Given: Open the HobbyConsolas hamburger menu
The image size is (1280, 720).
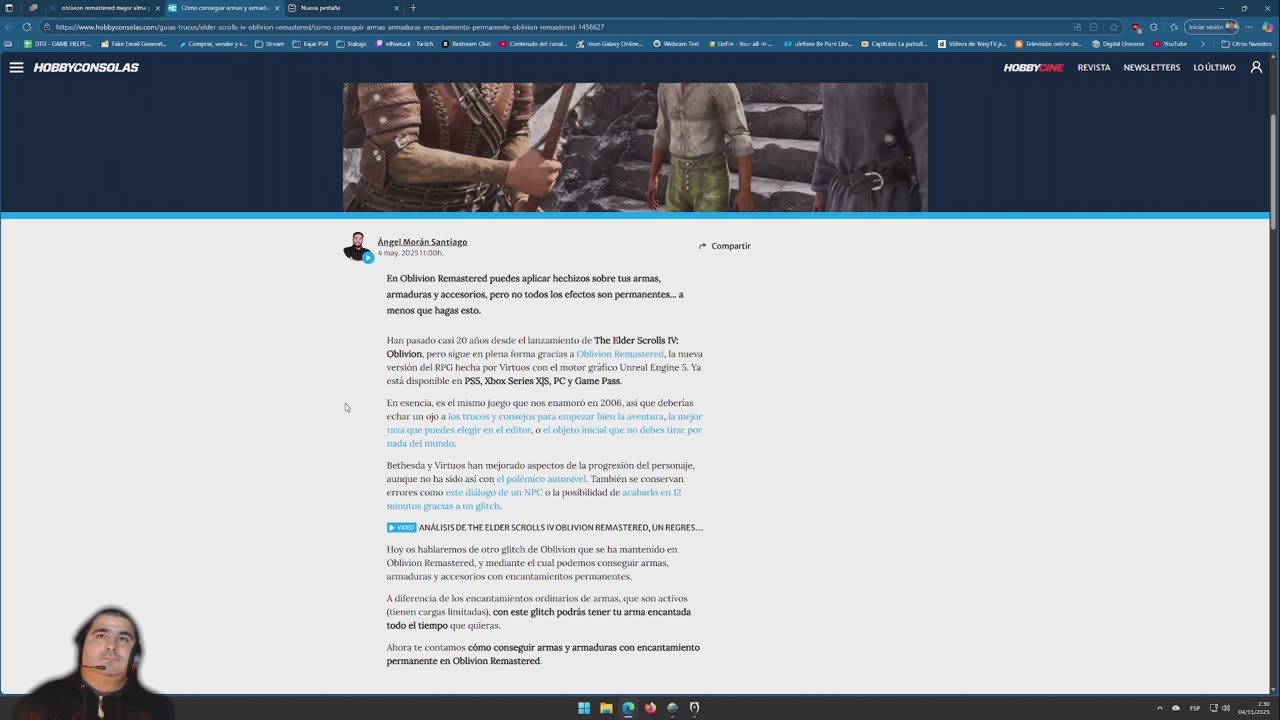Looking at the screenshot, I should pyautogui.click(x=16, y=67).
